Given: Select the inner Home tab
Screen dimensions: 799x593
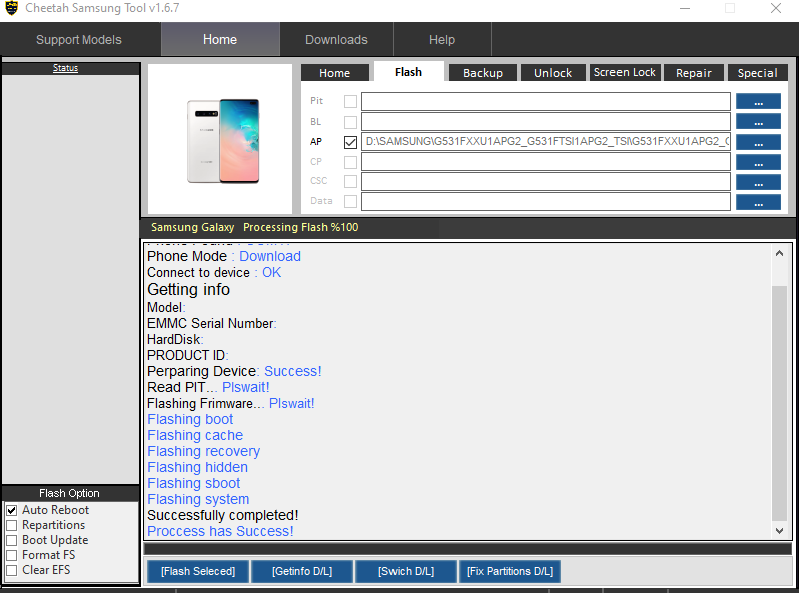Looking at the screenshot, I should click(335, 73).
